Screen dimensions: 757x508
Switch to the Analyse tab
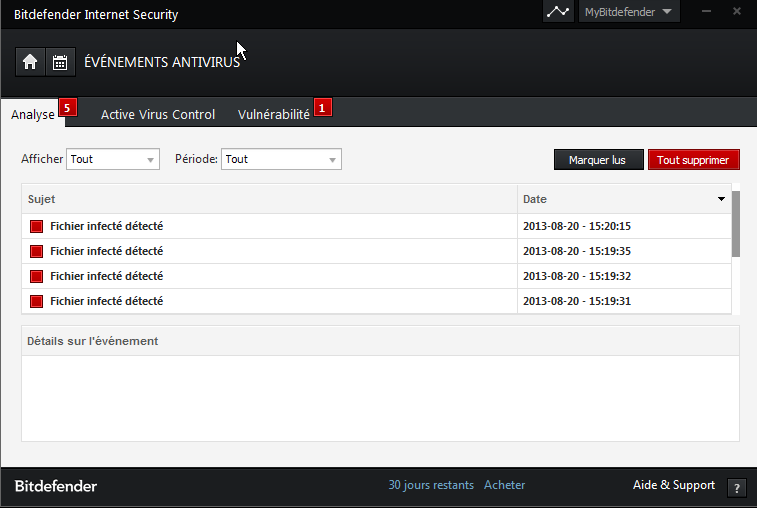[33, 114]
